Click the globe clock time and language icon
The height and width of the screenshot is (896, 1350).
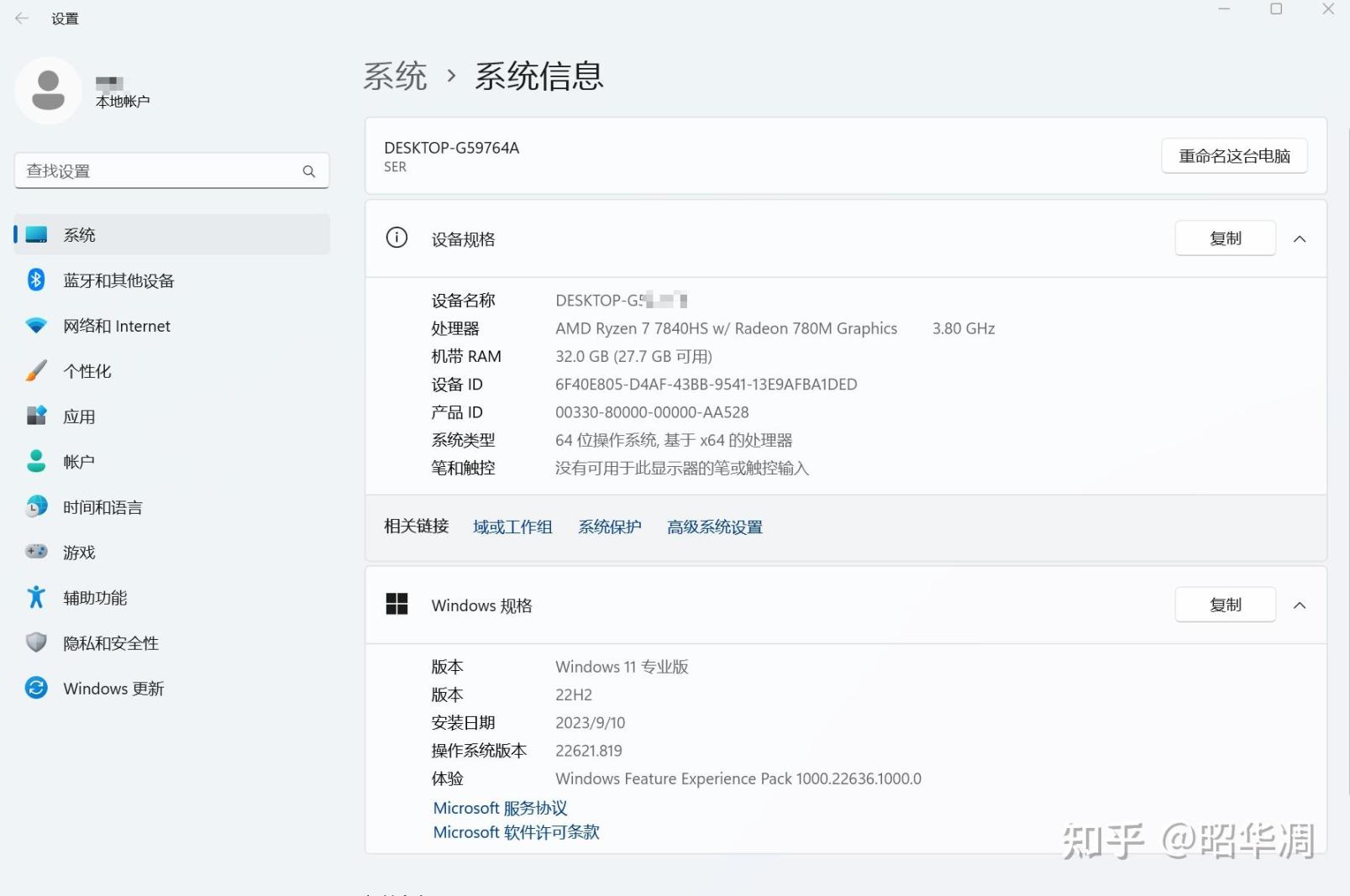[x=36, y=507]
